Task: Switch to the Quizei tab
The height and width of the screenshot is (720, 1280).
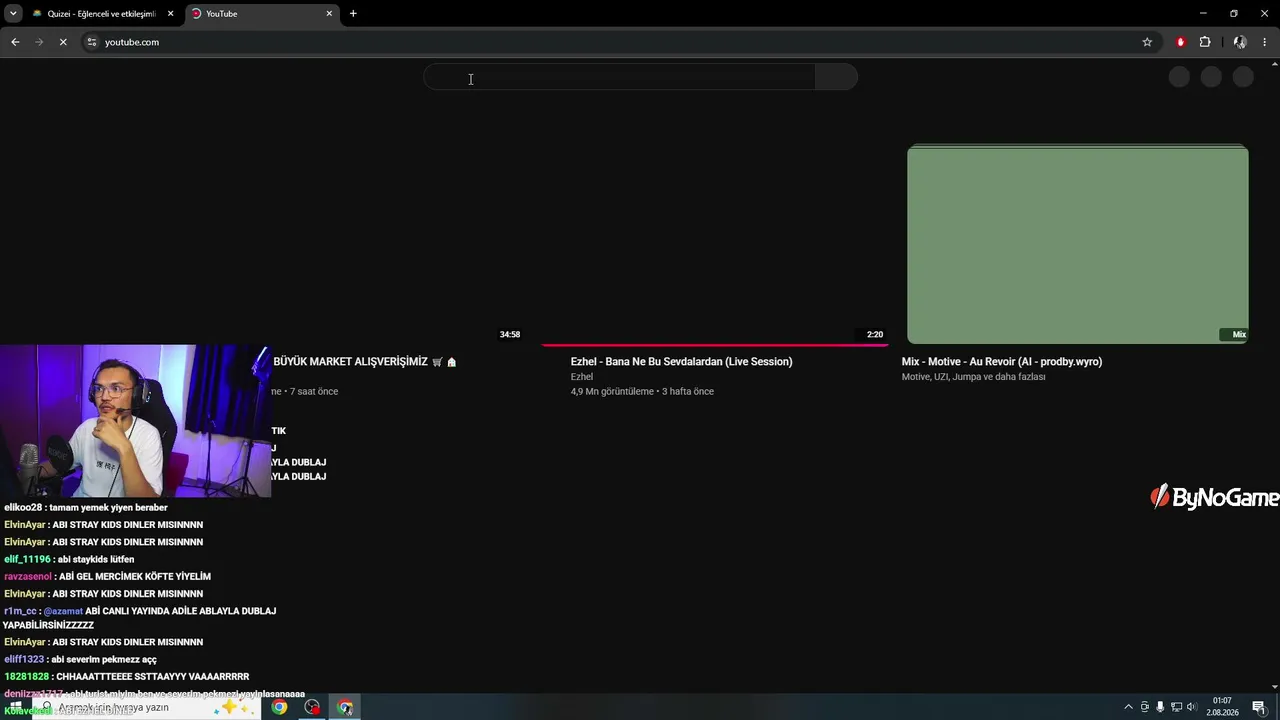Action: (x=103, y=14)
